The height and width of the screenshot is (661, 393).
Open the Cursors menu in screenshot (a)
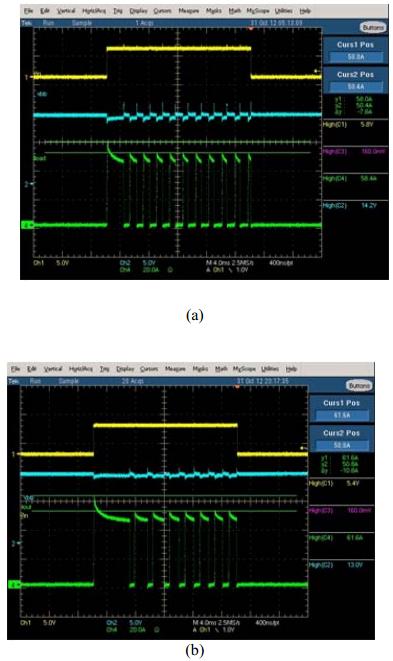(x=162, y=11)
